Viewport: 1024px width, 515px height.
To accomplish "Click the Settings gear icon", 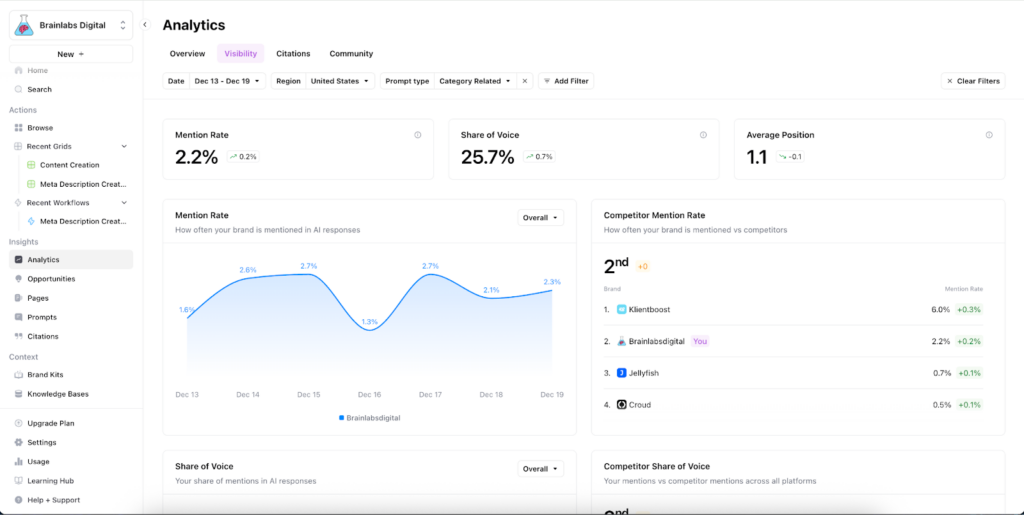I will point(18,442).
